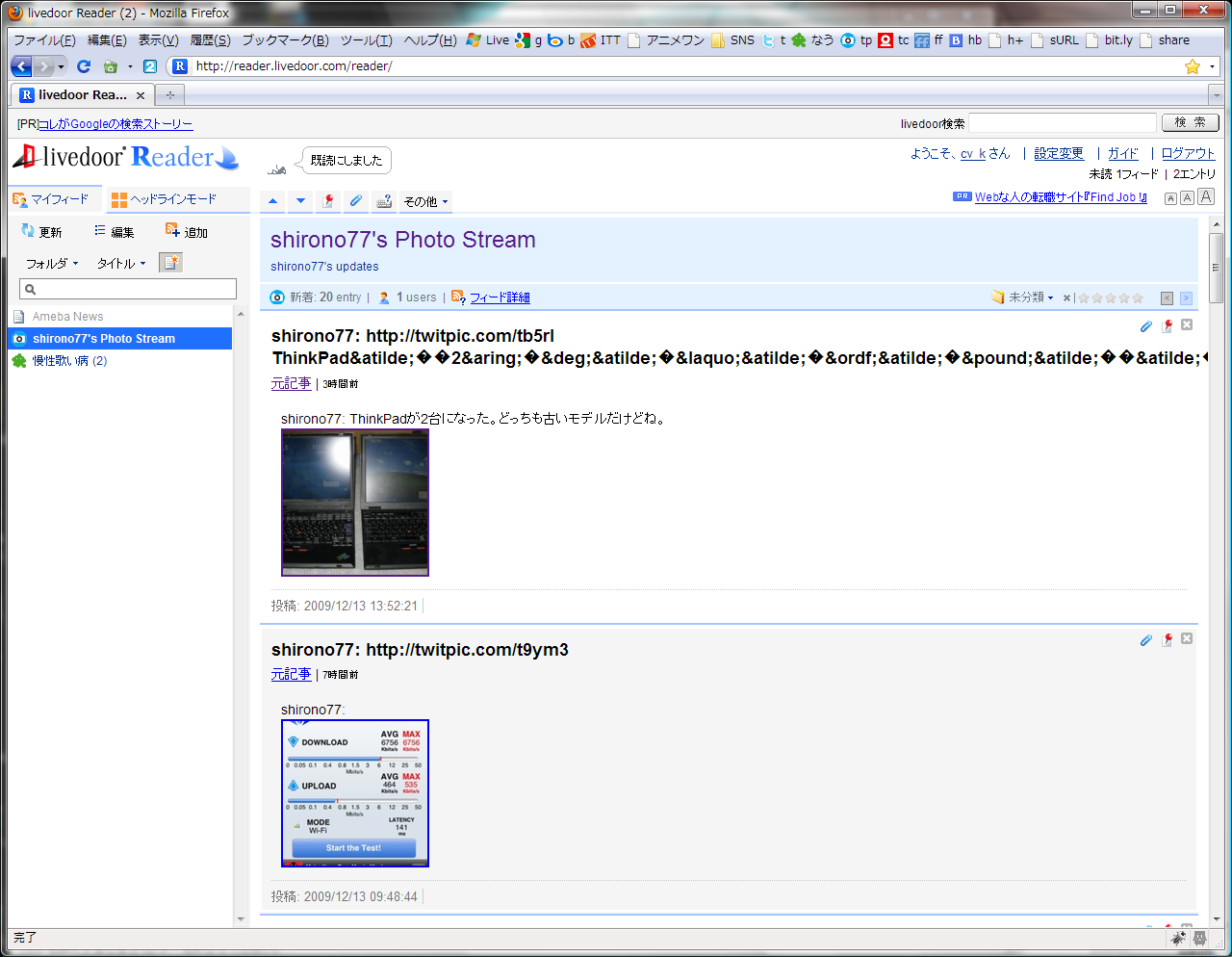Open new tab with plus button
Viewport: 1232px width, 957px height.
170,95
